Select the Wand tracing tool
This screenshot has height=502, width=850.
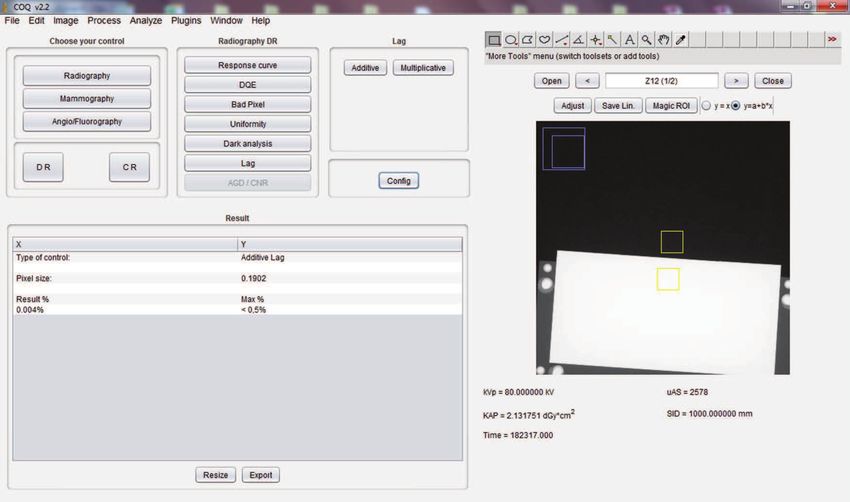click(612, 40)
